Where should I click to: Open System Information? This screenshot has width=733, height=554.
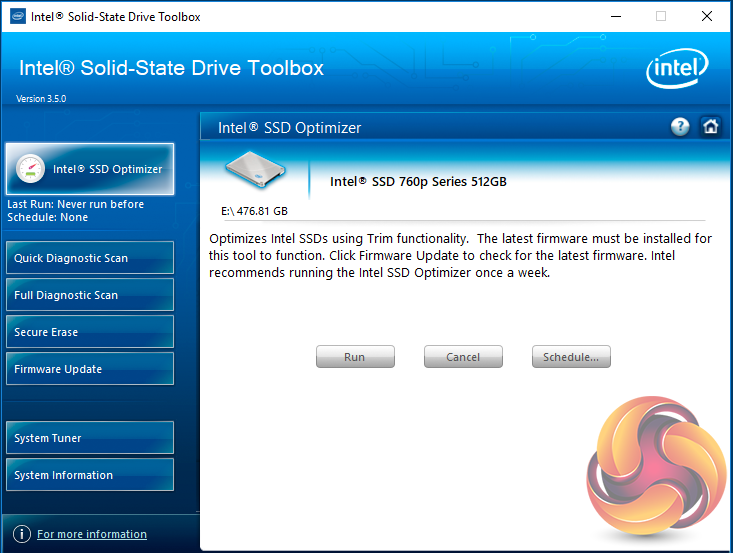(x=90, y=475)
